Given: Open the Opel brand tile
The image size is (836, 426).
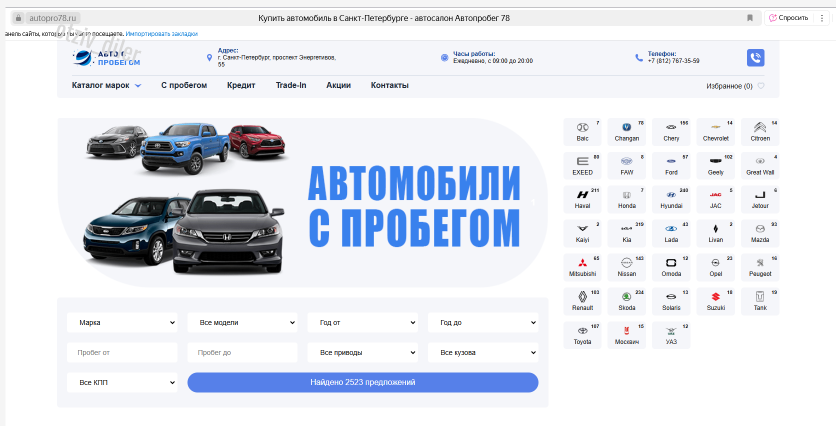Looking at the screenshot, I should point(716,267).
